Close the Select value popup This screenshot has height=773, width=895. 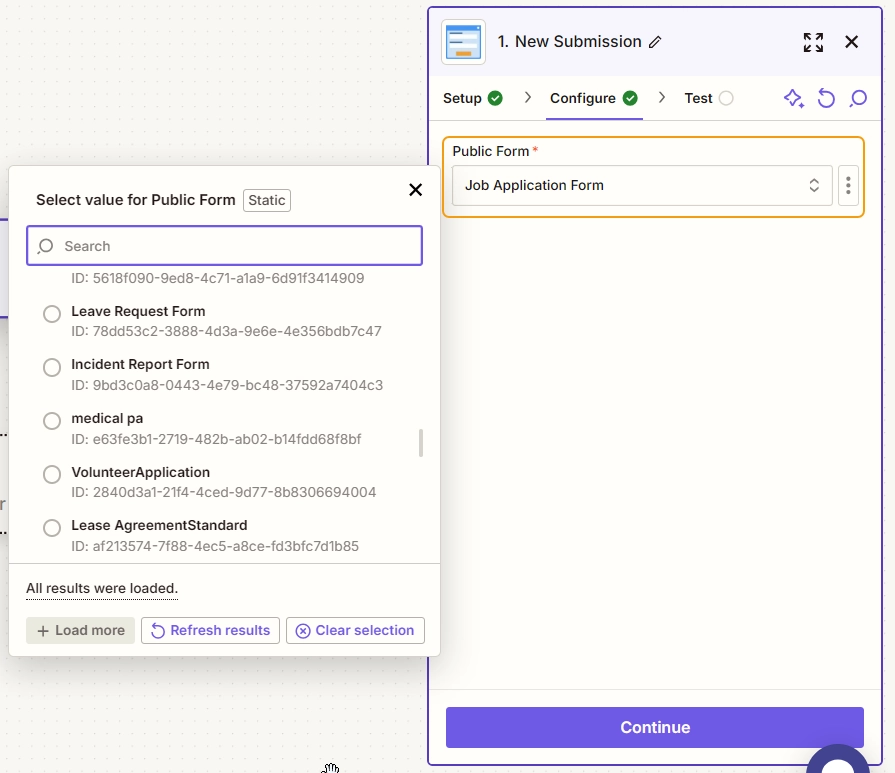[x=416, y=190]
